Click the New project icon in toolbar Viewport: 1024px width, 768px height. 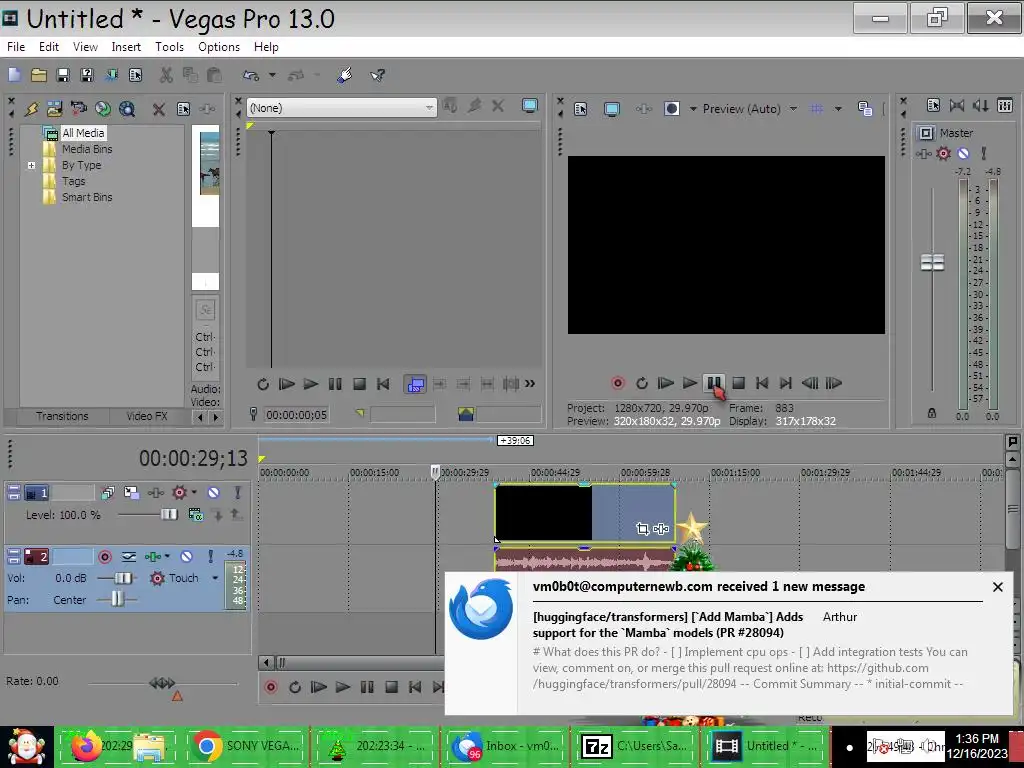coord(14,75)
